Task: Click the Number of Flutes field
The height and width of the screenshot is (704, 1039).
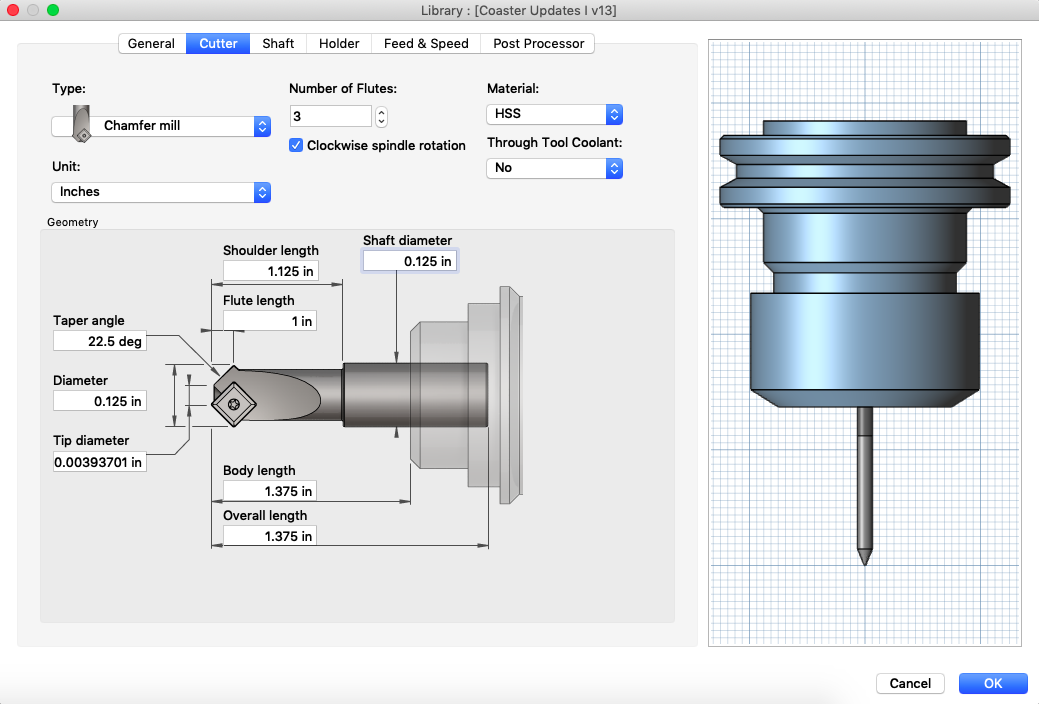Action: point(331,117)
